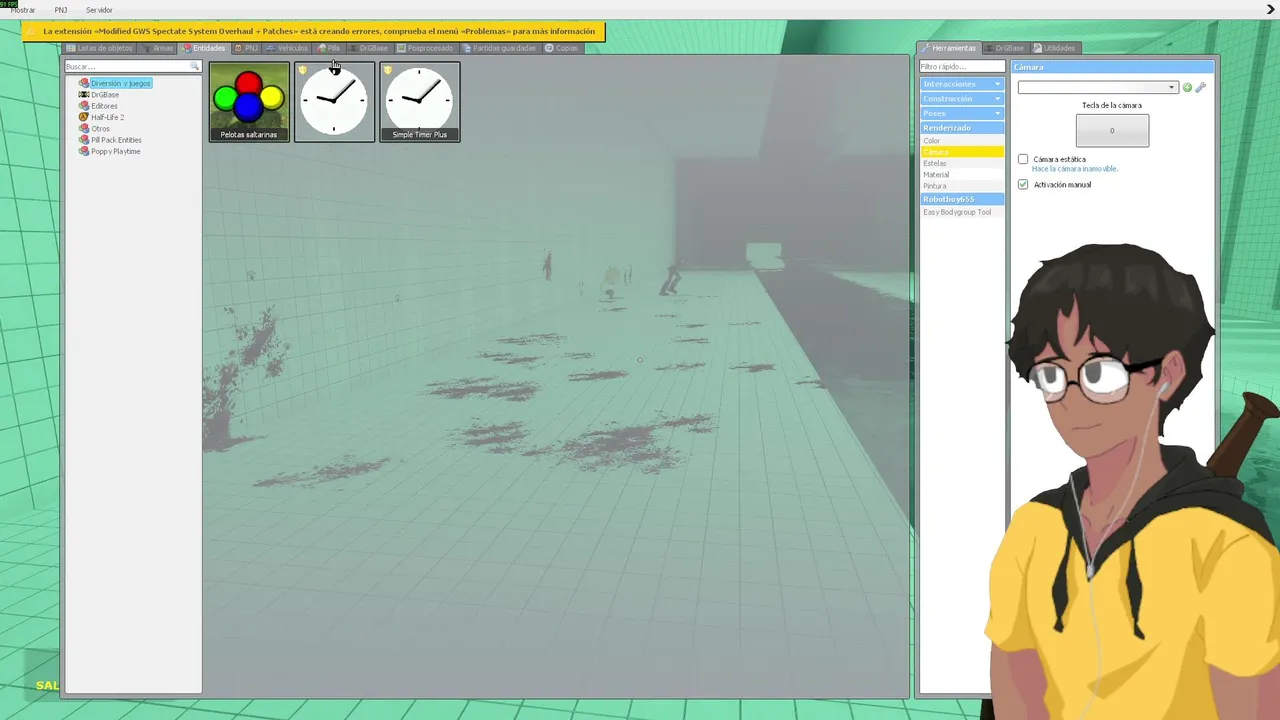Spawn the Pelotas saltarinas entity
The height and width of the screenshot is (720, 1280).
(249, 102)
